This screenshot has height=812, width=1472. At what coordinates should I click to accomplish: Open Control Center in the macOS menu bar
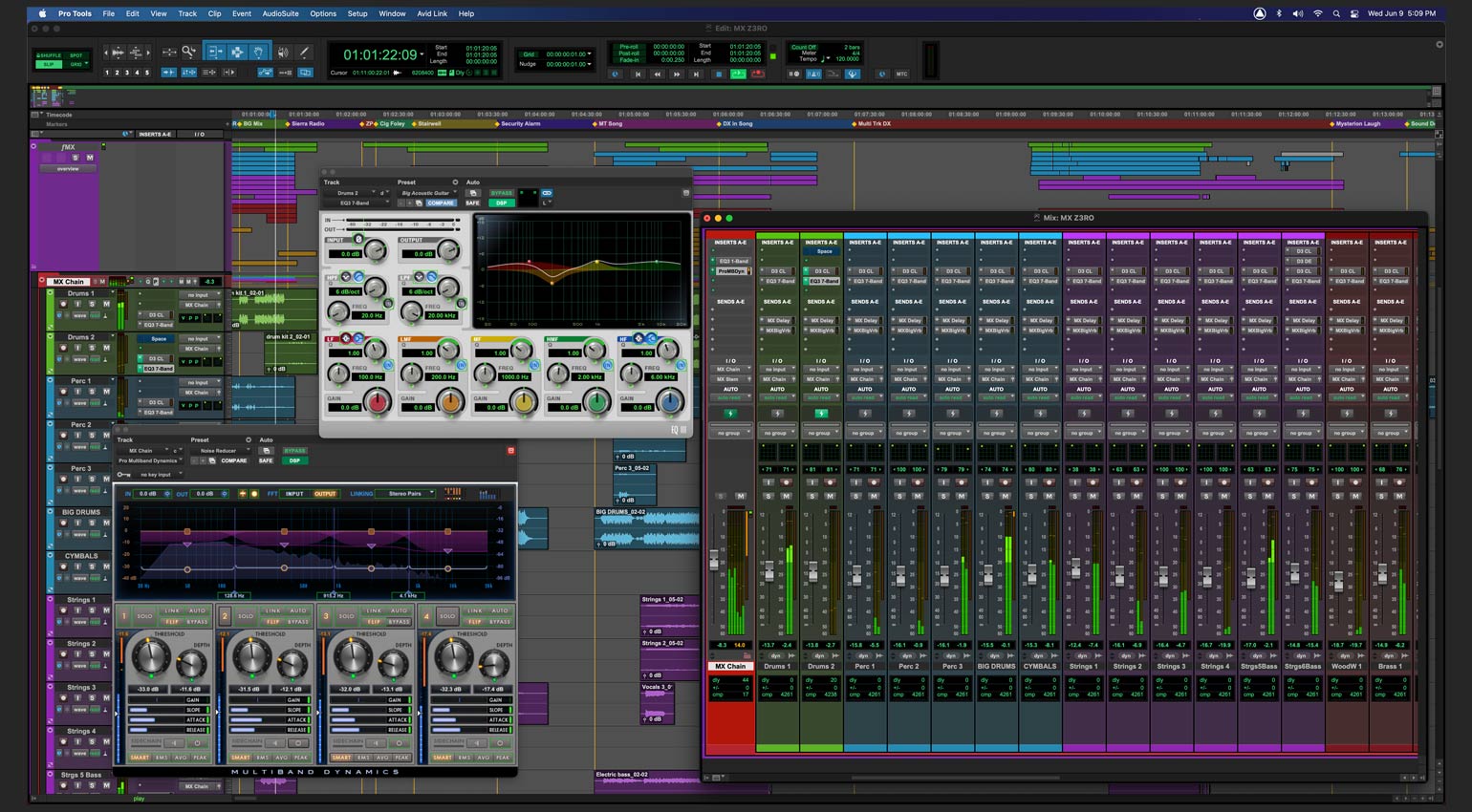pos(1354,13)
